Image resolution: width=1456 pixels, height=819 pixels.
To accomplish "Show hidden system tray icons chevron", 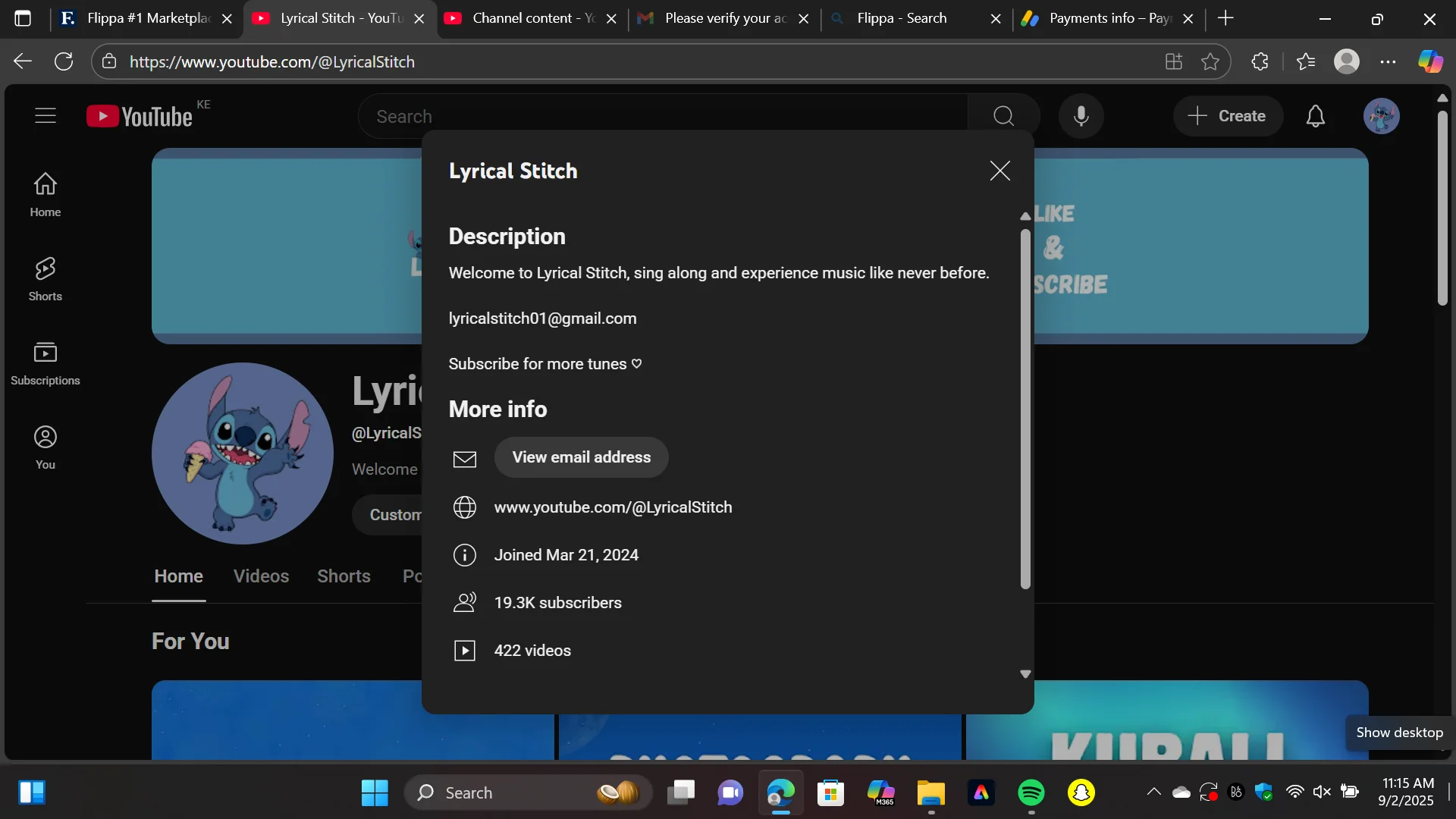I will coord(1153,792).
